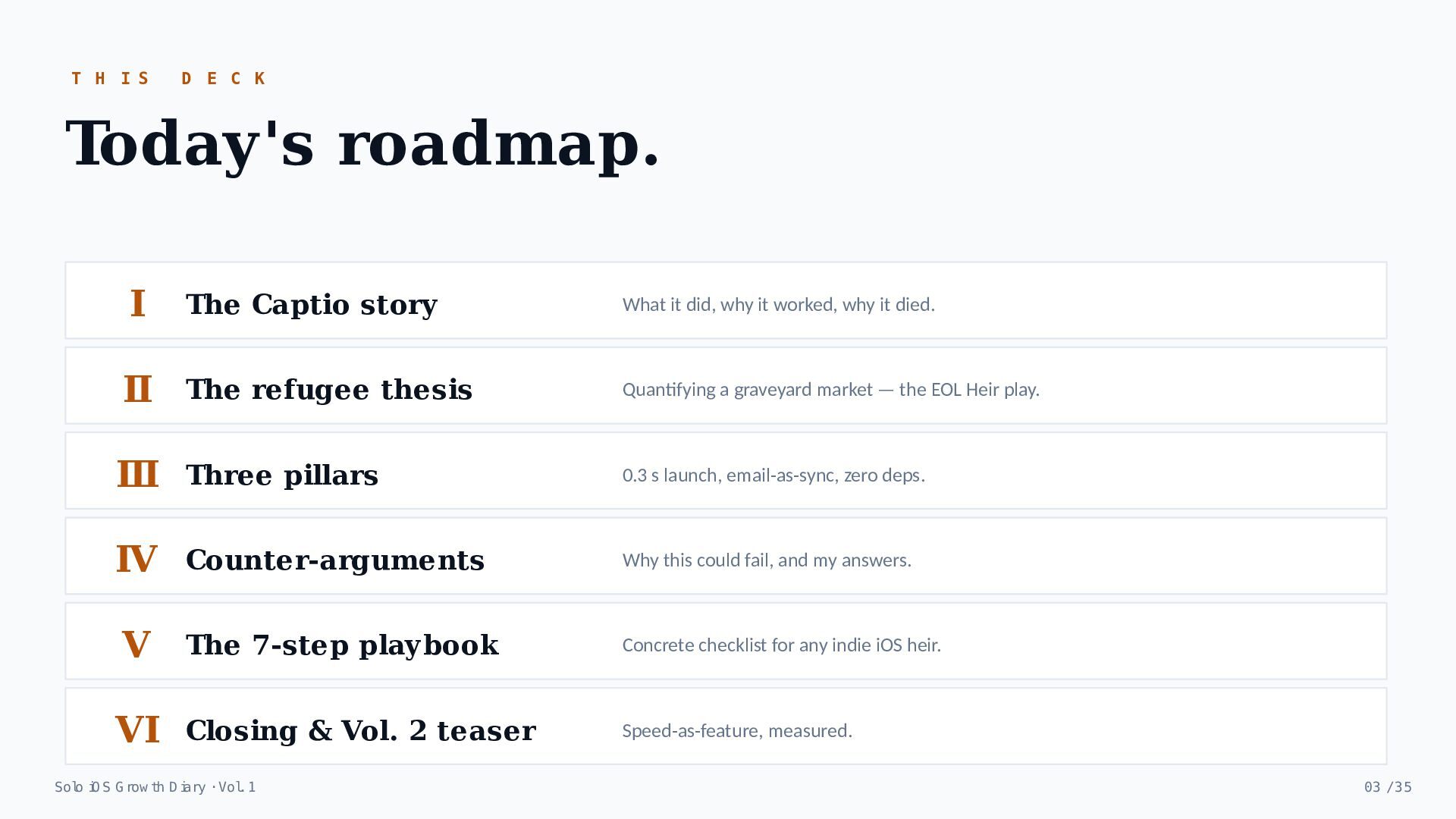Click the Roman numeral IV marker

pyautogui.click(x=137, y=560)
